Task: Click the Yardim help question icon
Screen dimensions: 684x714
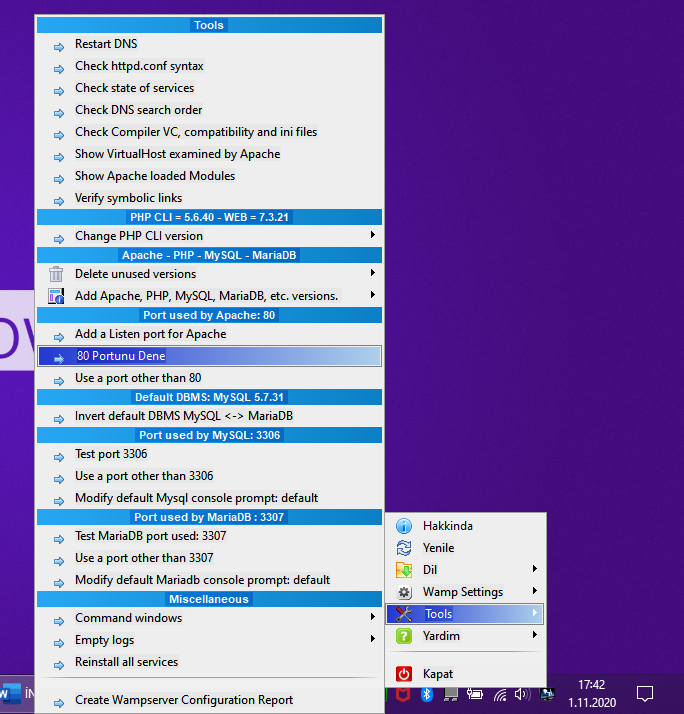Action: coord(403,636)
